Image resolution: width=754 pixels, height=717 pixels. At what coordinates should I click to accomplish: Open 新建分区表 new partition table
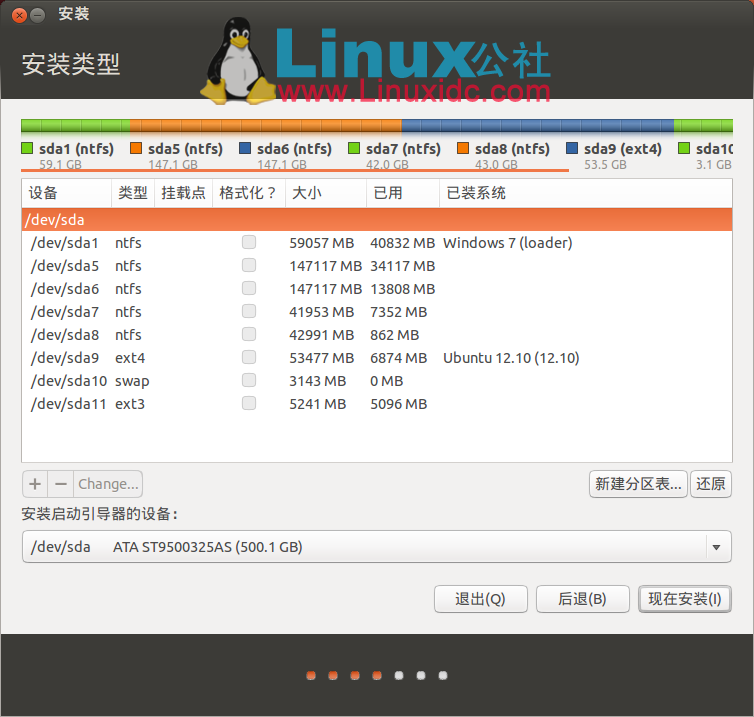(x=638, y=484)
